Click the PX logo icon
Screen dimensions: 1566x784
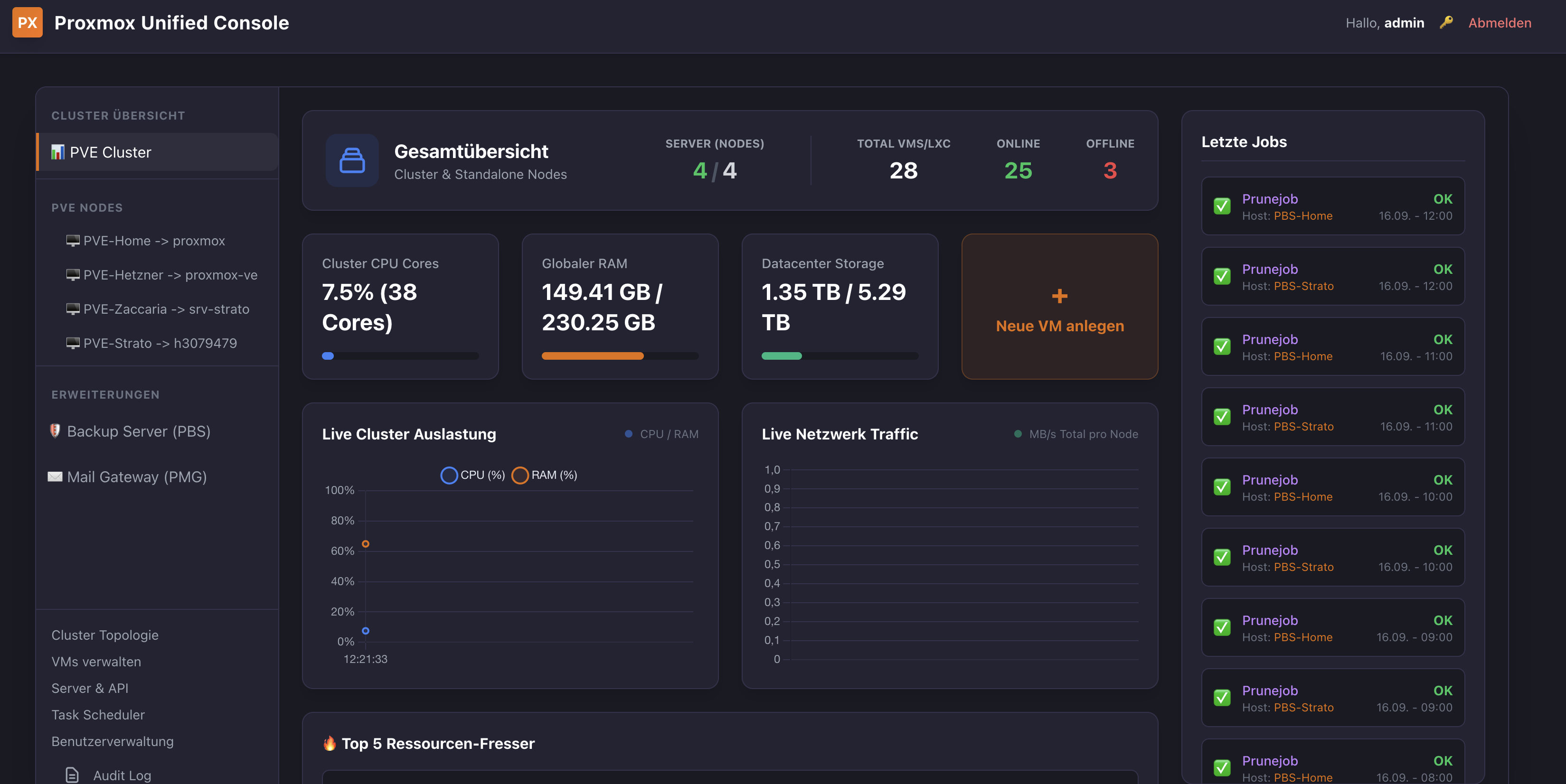point(28,22)
